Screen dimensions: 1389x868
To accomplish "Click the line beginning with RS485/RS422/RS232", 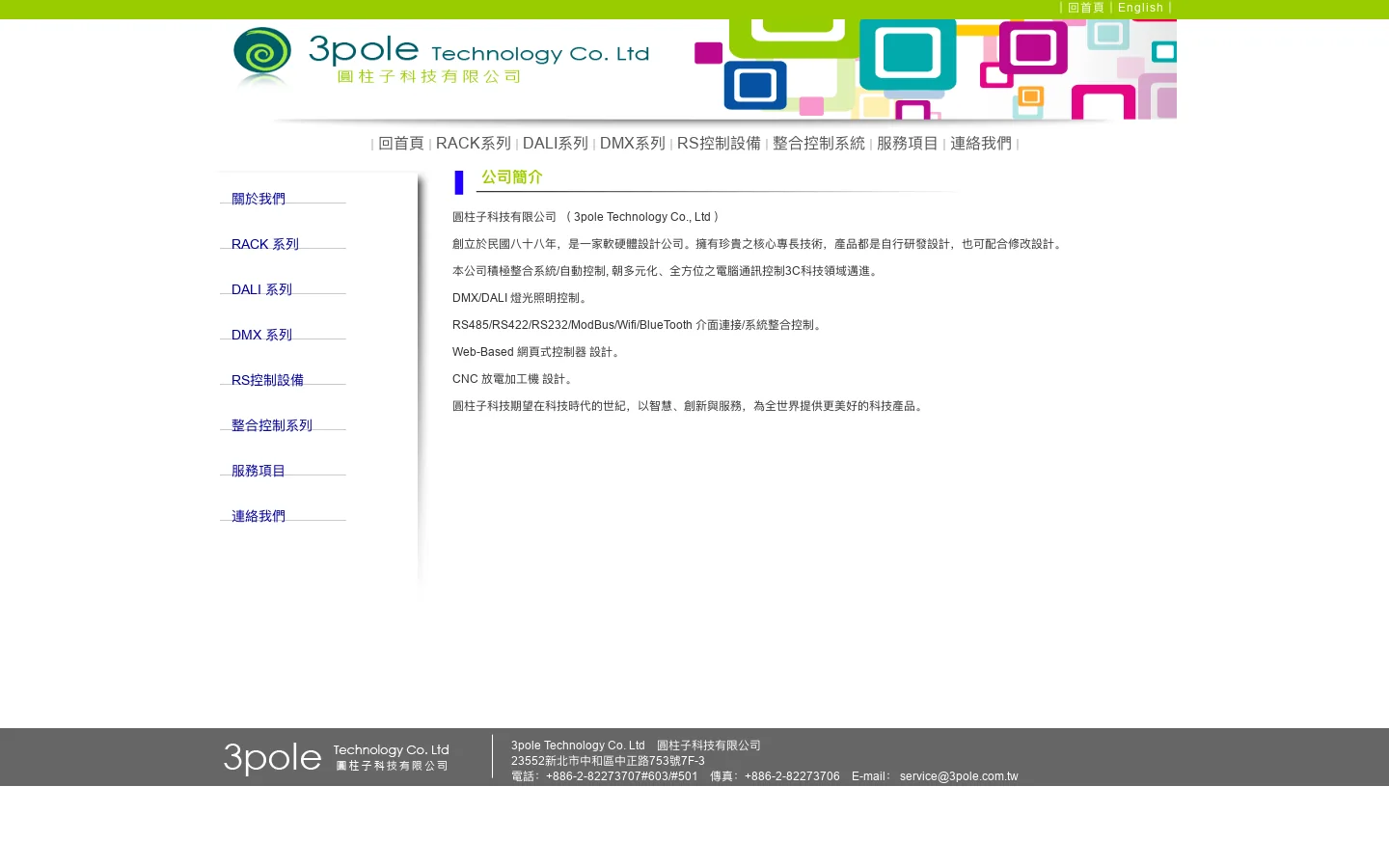I will click(639, 325).
